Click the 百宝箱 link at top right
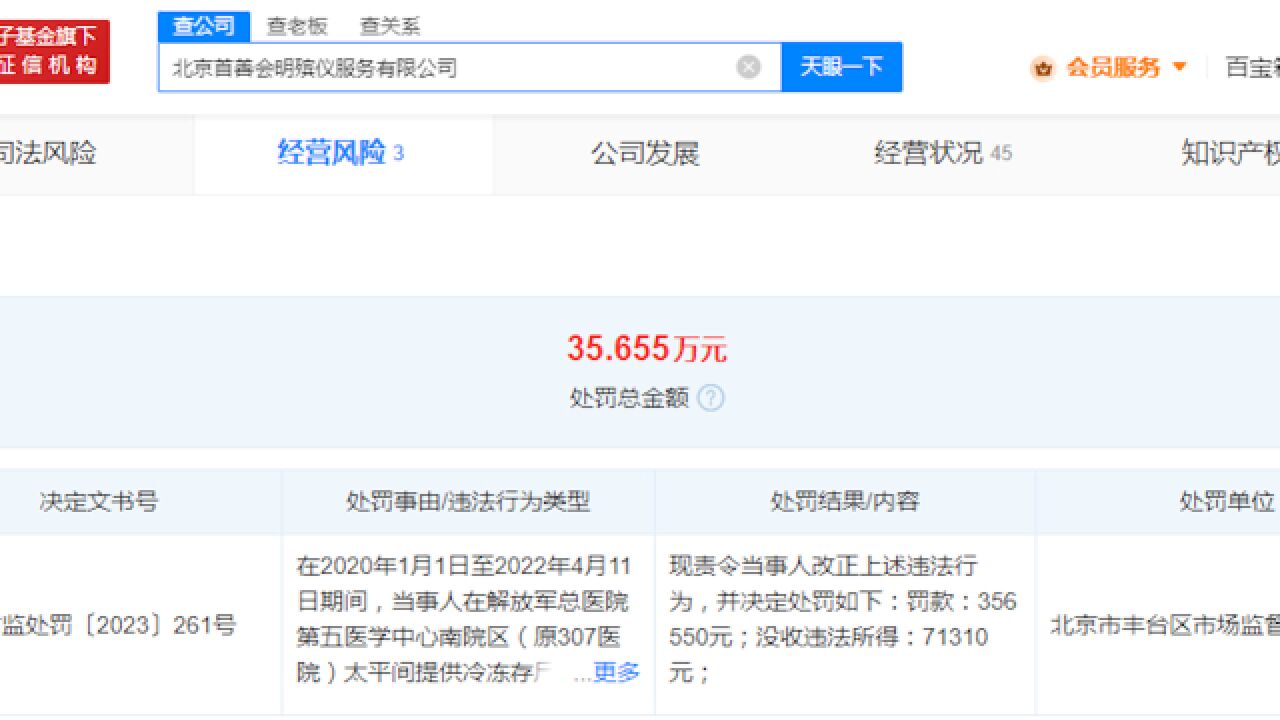The width and height of the screenshot is (1280, 720). click(1253, 68)
